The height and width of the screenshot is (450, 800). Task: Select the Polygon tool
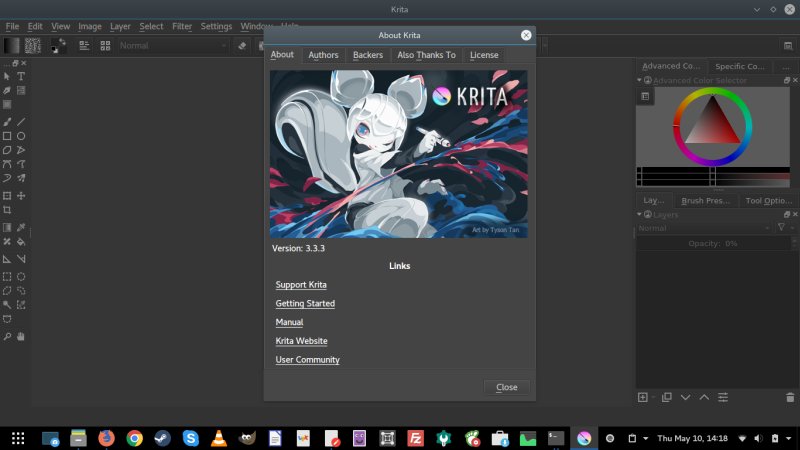(x=7, y=151)
